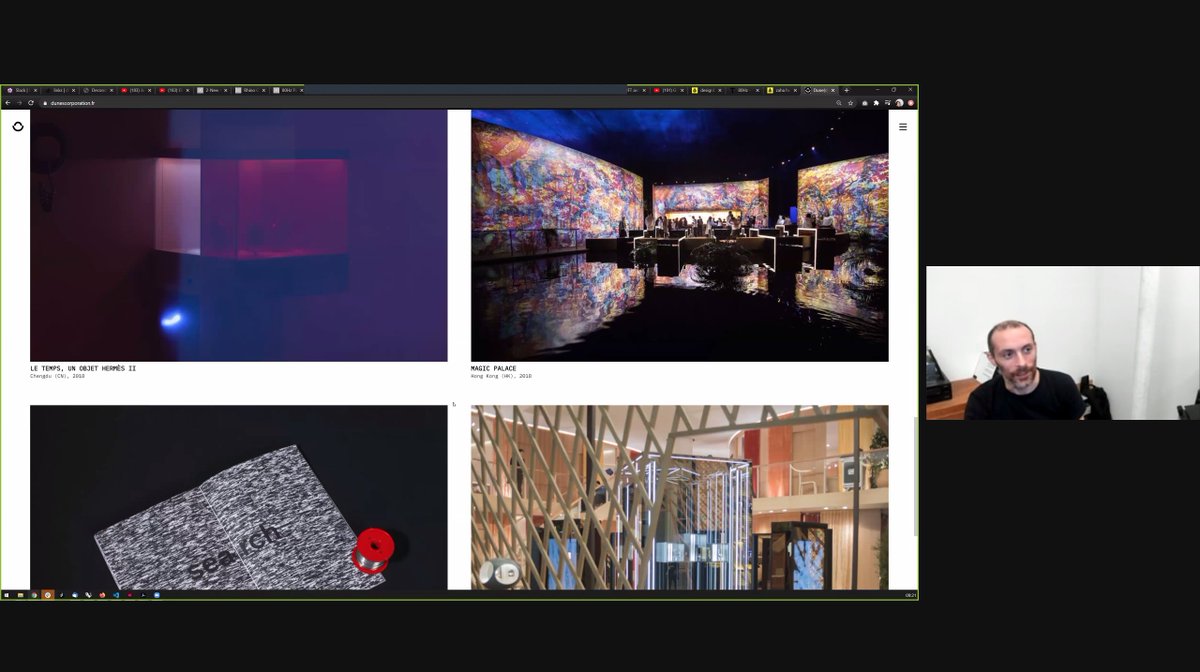
Task: Open the Chrome profile avatar
Action: pyautogui.click(x=899, y=103)
